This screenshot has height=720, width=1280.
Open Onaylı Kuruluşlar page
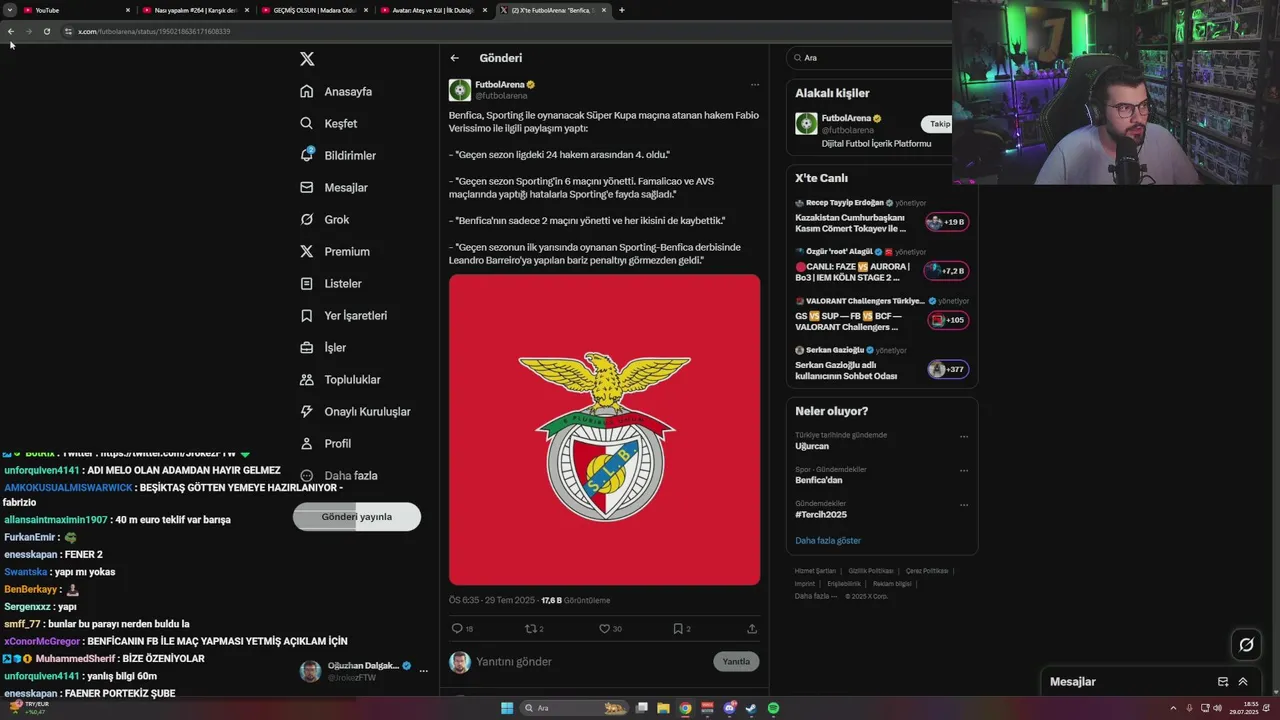tap(355, 411)
